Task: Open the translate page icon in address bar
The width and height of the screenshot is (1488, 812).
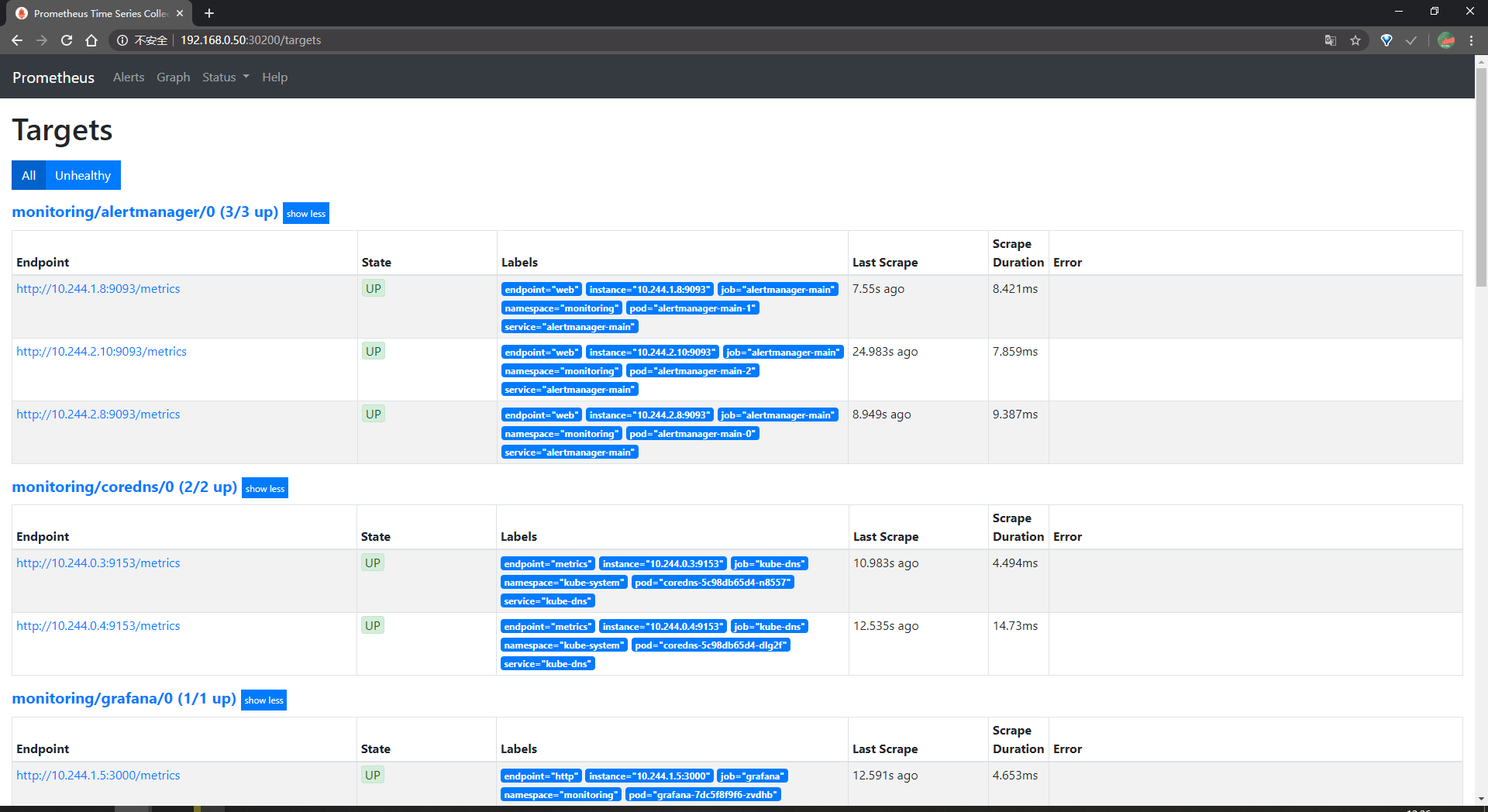Action: [1331, 40]
